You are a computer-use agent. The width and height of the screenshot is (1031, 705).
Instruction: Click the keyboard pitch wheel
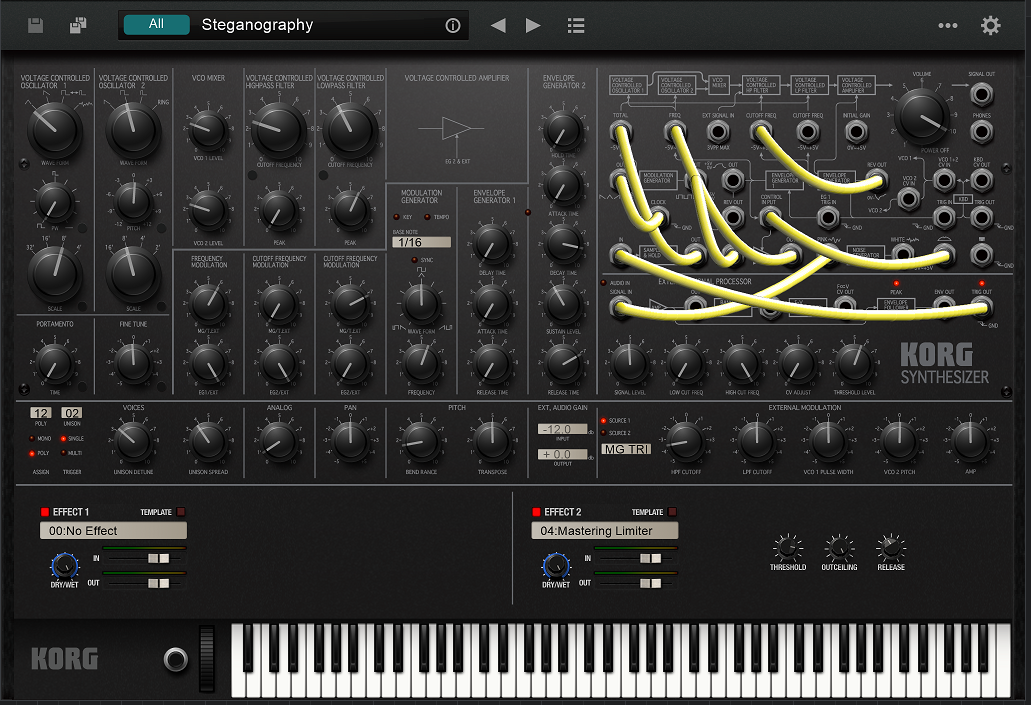tap(207, 658)
